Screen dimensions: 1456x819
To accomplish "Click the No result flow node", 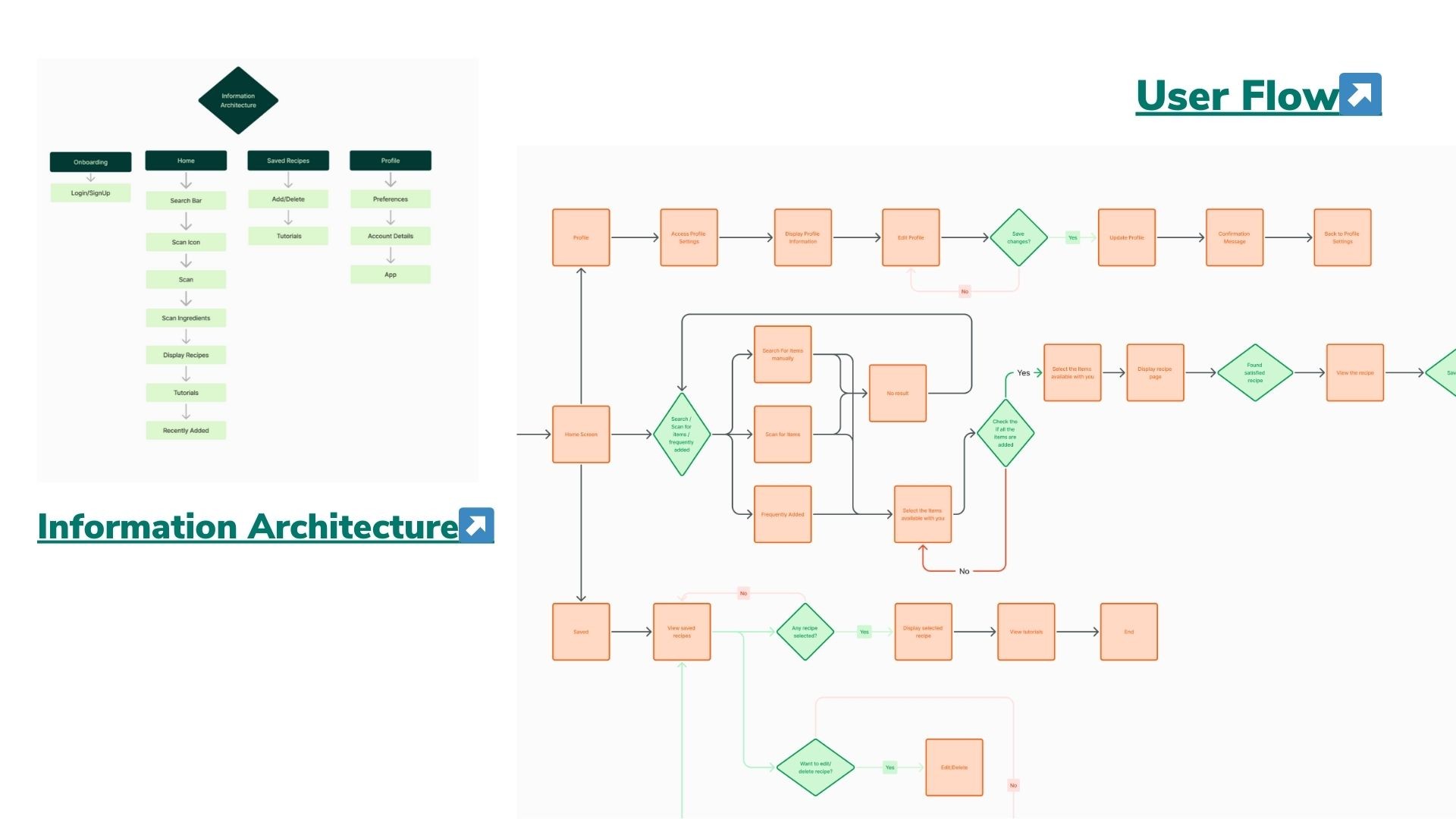I will [x=897, y=394].
